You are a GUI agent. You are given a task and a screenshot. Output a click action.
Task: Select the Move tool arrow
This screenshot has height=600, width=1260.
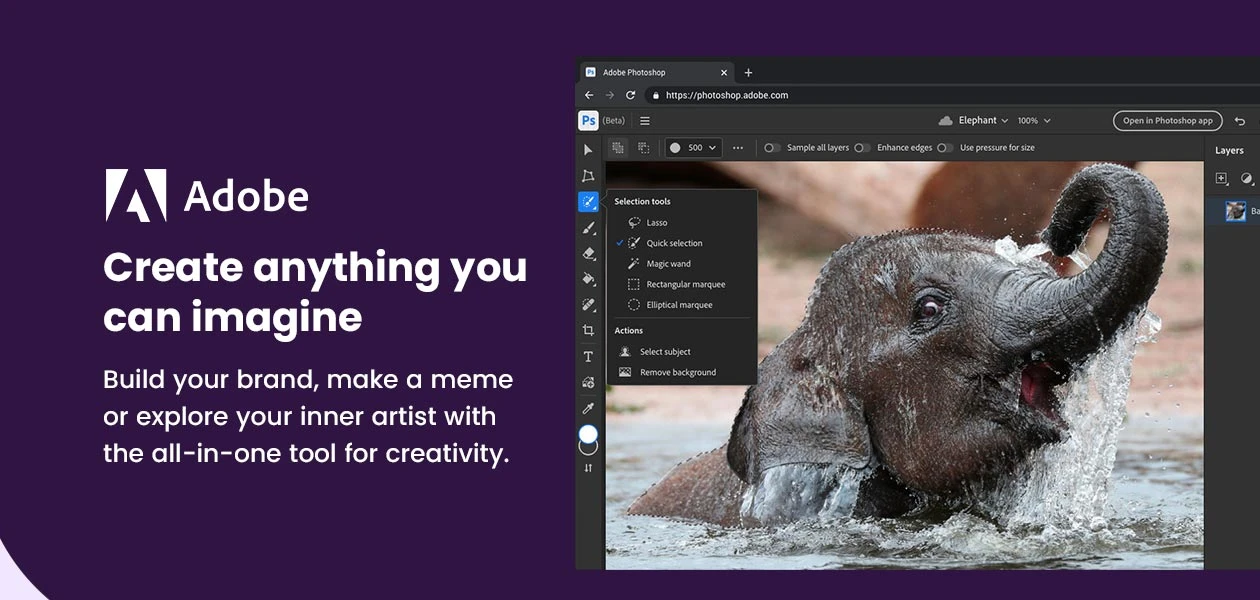588,150
